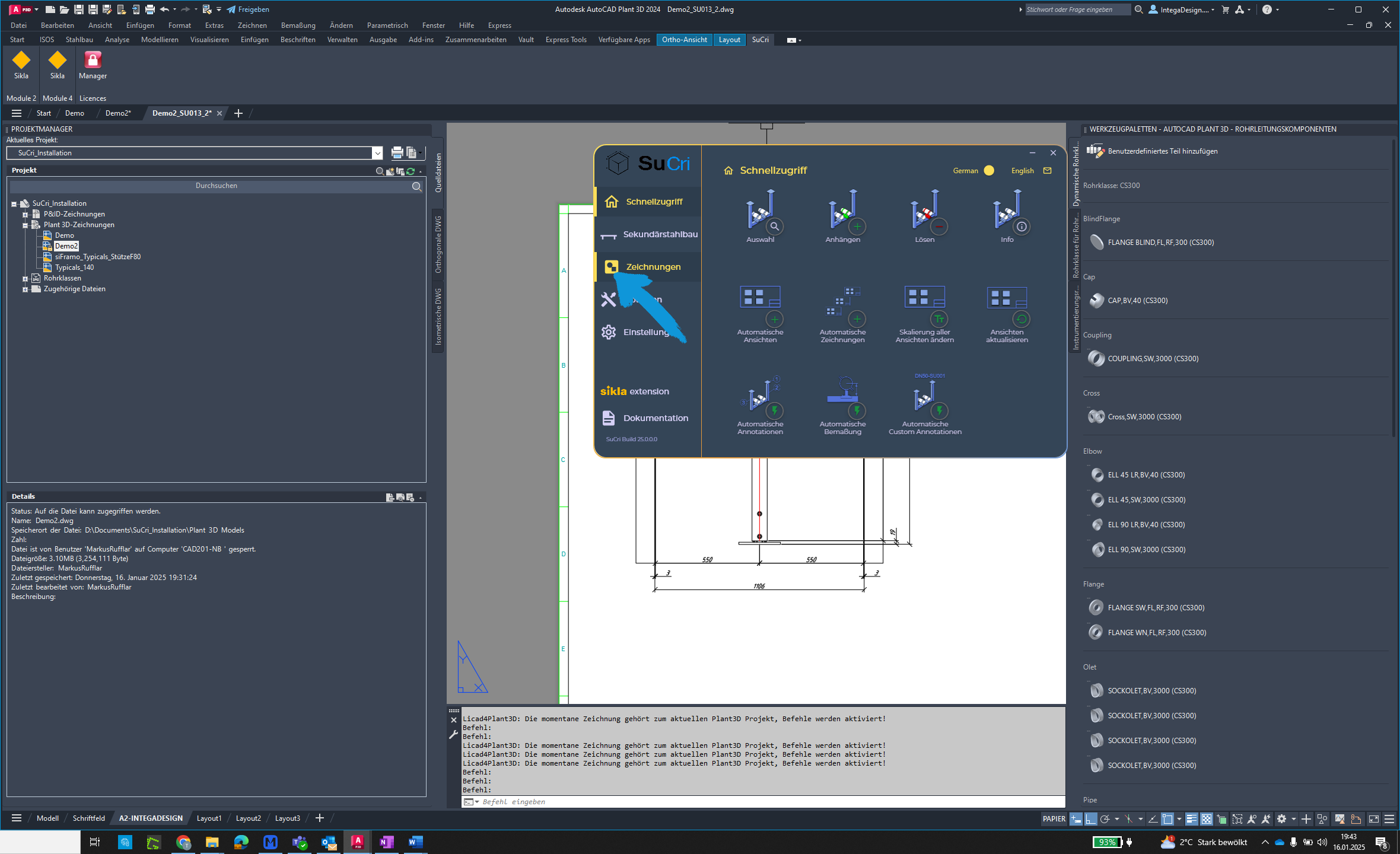Open Microsoft Word from the taskbar
Image resolution: width=1400 pixels, height=854 pixels.
point(415,842)
